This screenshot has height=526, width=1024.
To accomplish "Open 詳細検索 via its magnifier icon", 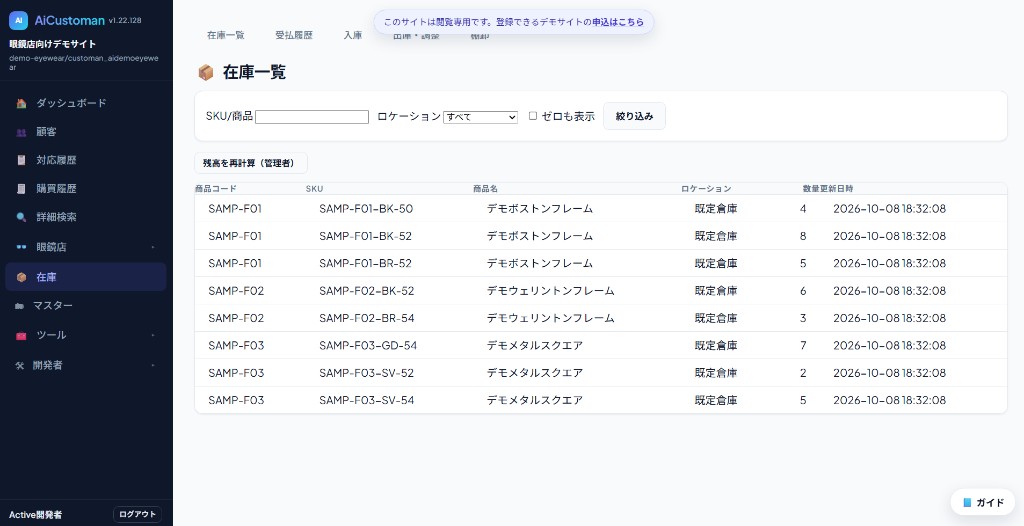I will 21,217.
